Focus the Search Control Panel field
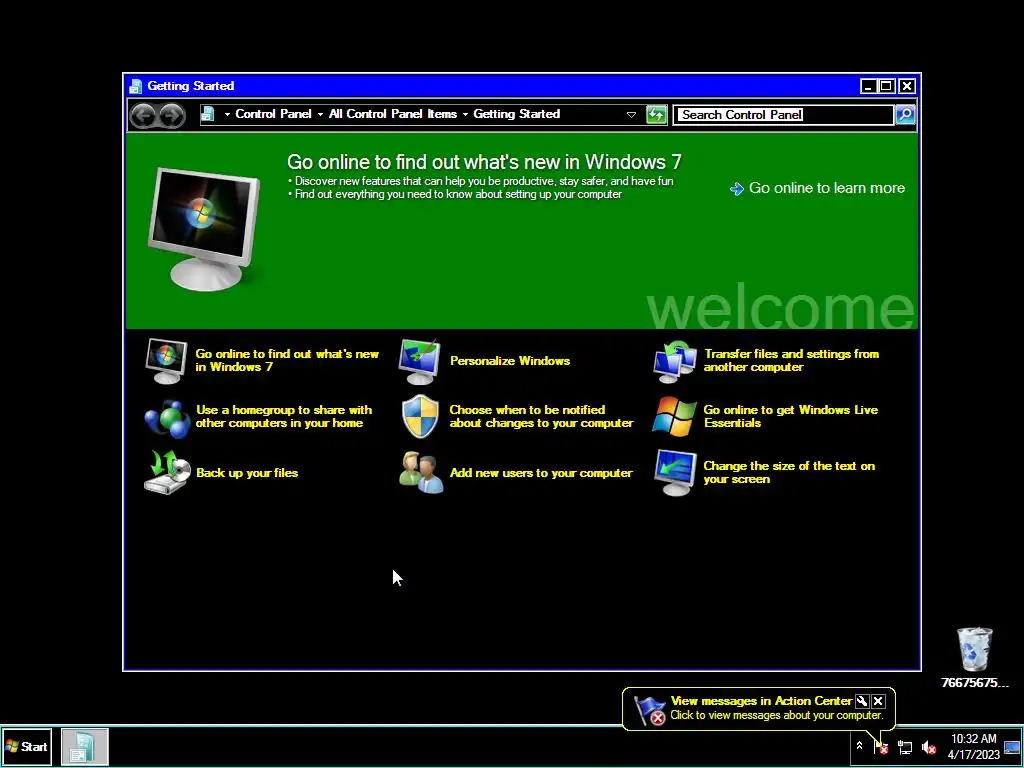Screen dimensions: 1024x768 point(784,114)
